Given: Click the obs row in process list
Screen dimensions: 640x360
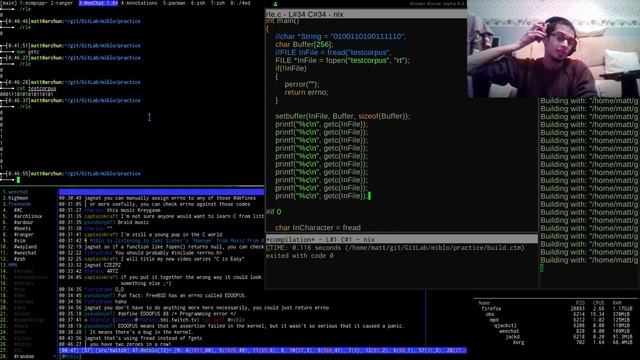Looking at the screenshot, I should click(x=557, y=315).
